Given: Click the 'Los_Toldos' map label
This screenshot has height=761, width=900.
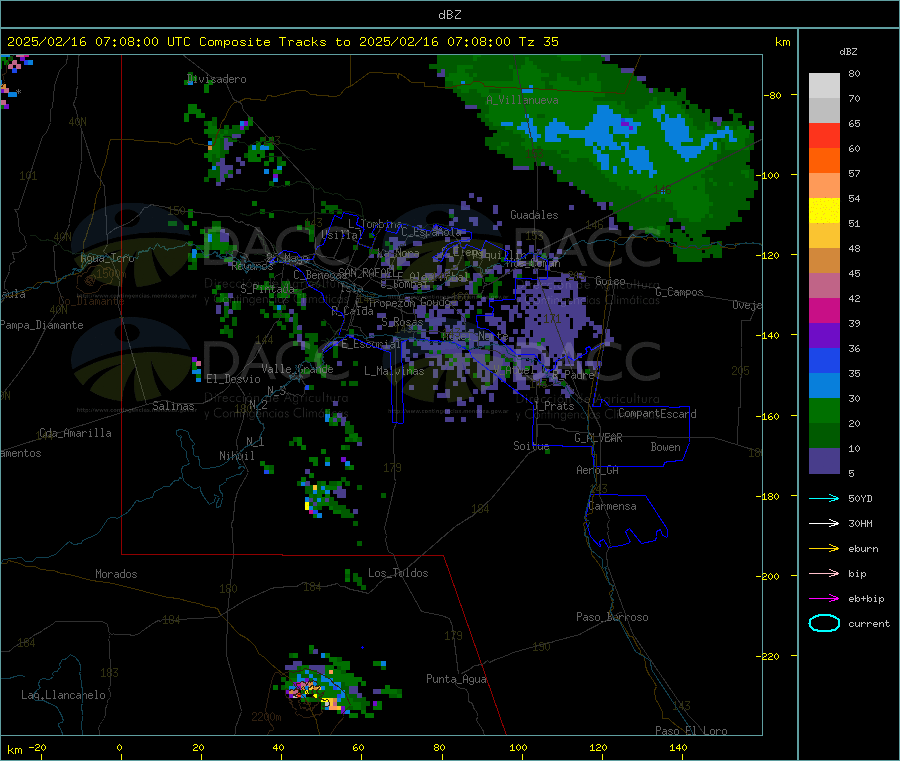Looking at the screenshot, I should click(398, 573).
